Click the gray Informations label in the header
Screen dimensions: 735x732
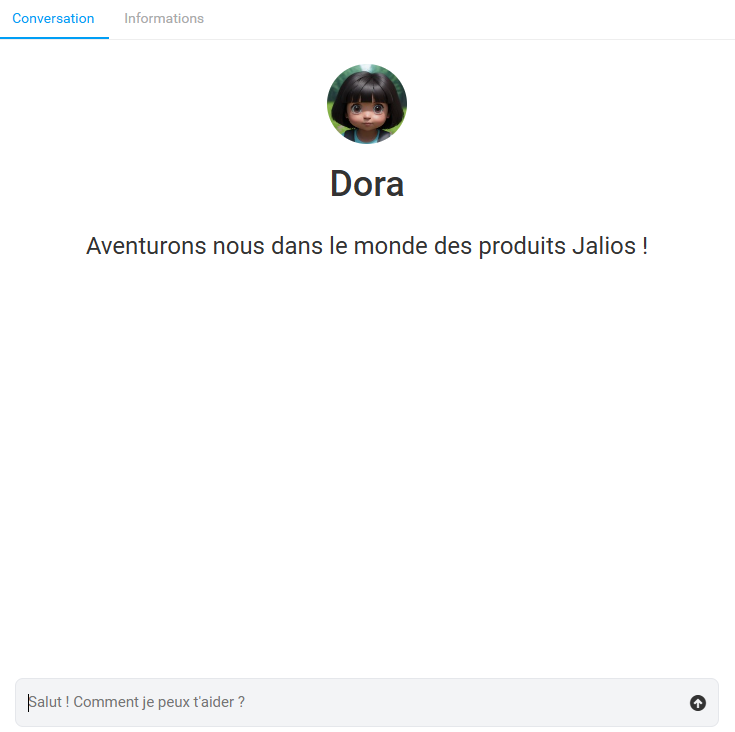tap(164, 18)
